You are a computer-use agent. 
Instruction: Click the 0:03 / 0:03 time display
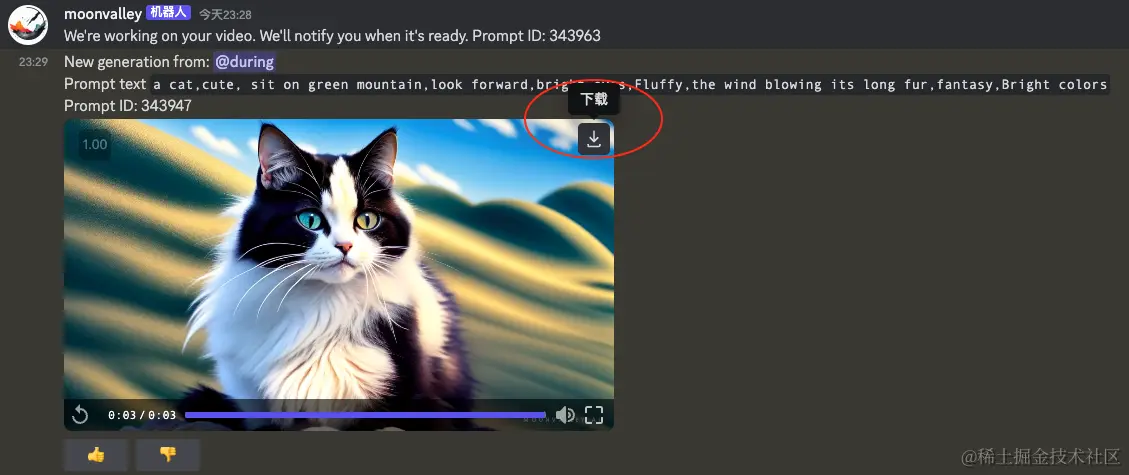[142, 415]
